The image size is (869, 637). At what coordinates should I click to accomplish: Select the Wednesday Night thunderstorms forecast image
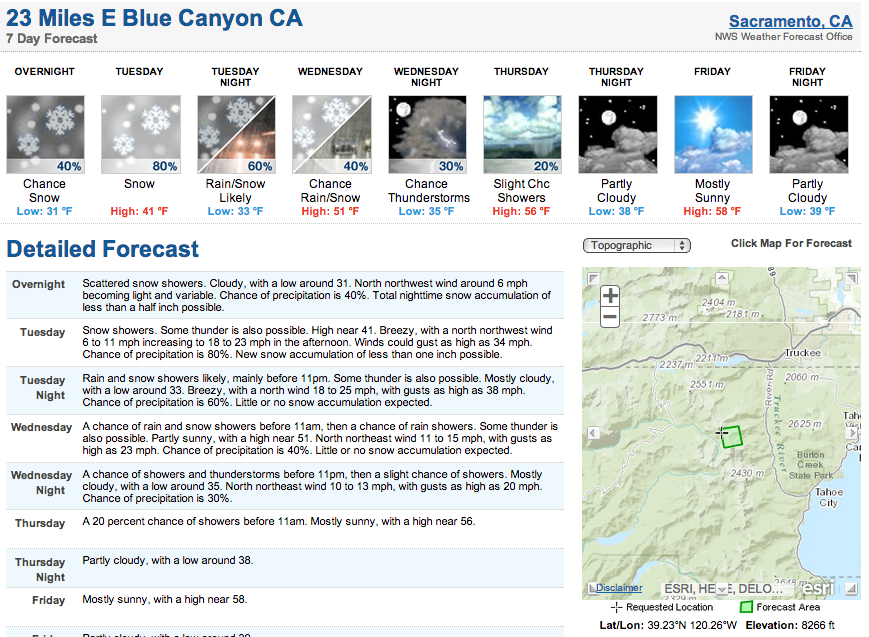(x=427, y=135)
